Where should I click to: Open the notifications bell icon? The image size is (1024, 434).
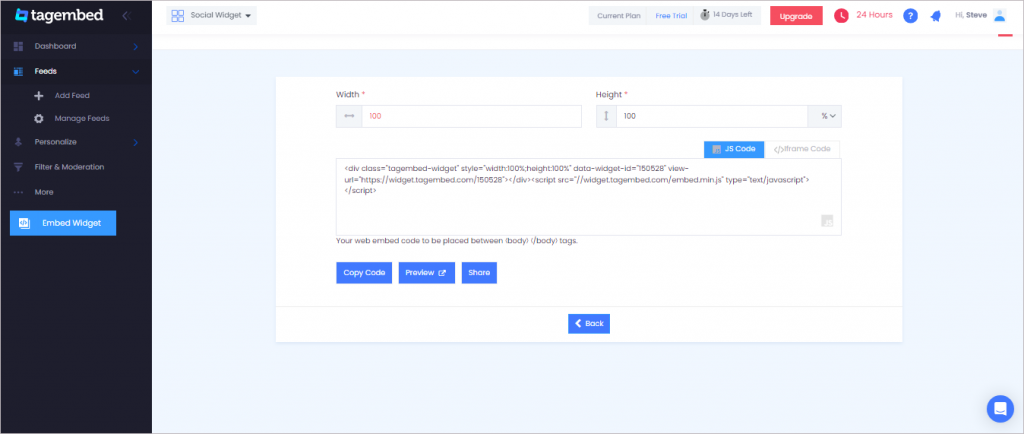936,16
